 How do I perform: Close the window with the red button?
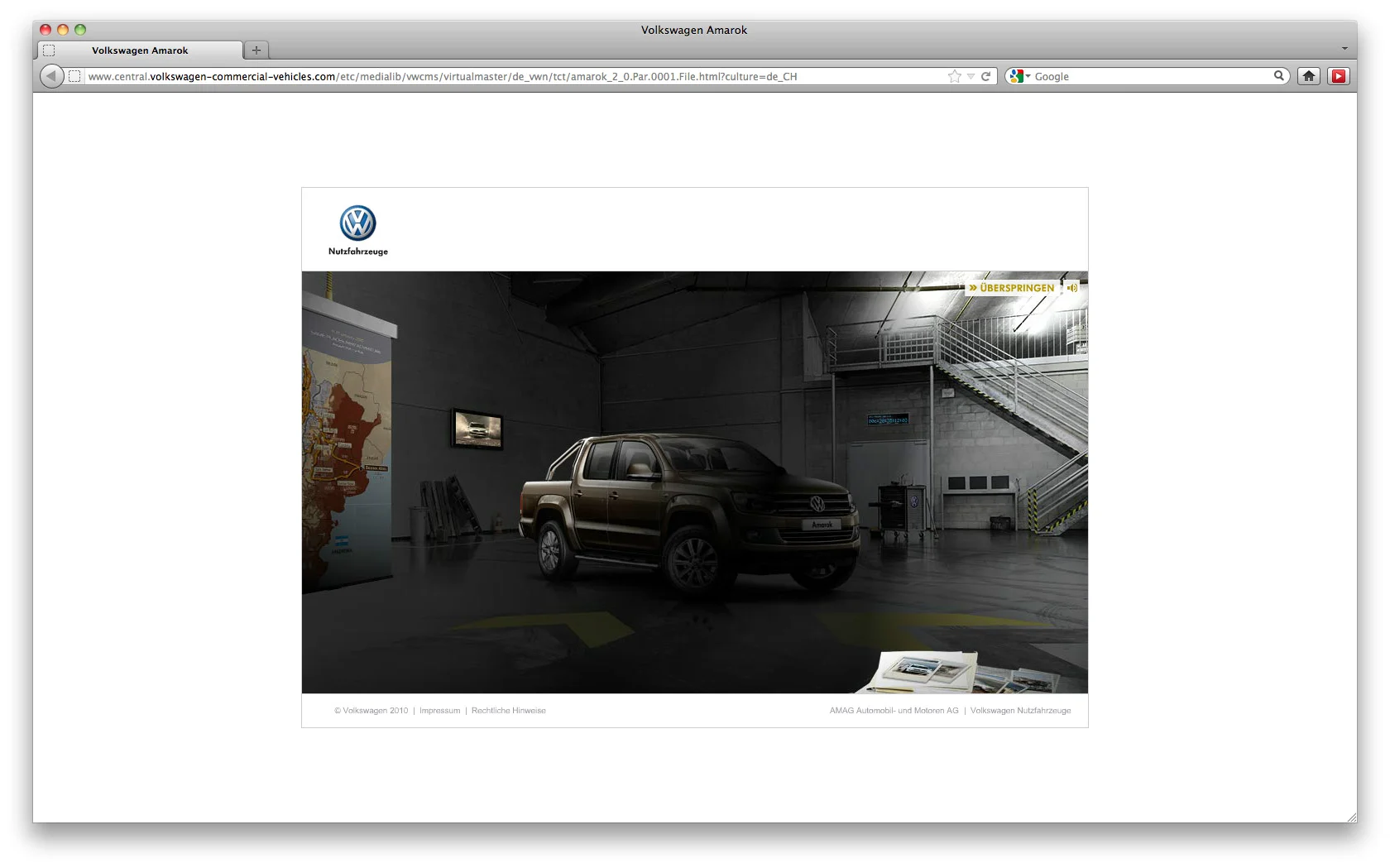coord(46,30)
